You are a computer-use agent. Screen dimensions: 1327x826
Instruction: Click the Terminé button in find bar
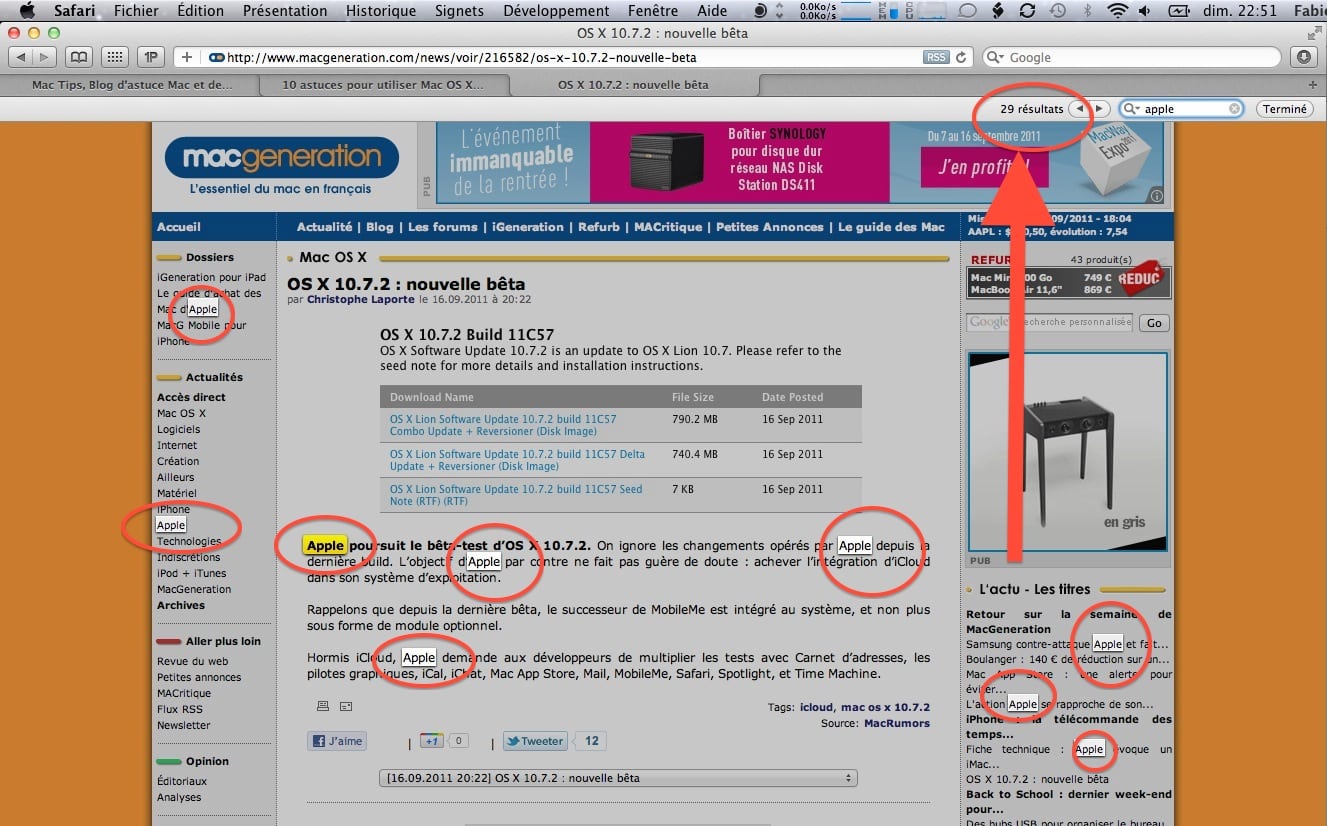[1284, 109]
